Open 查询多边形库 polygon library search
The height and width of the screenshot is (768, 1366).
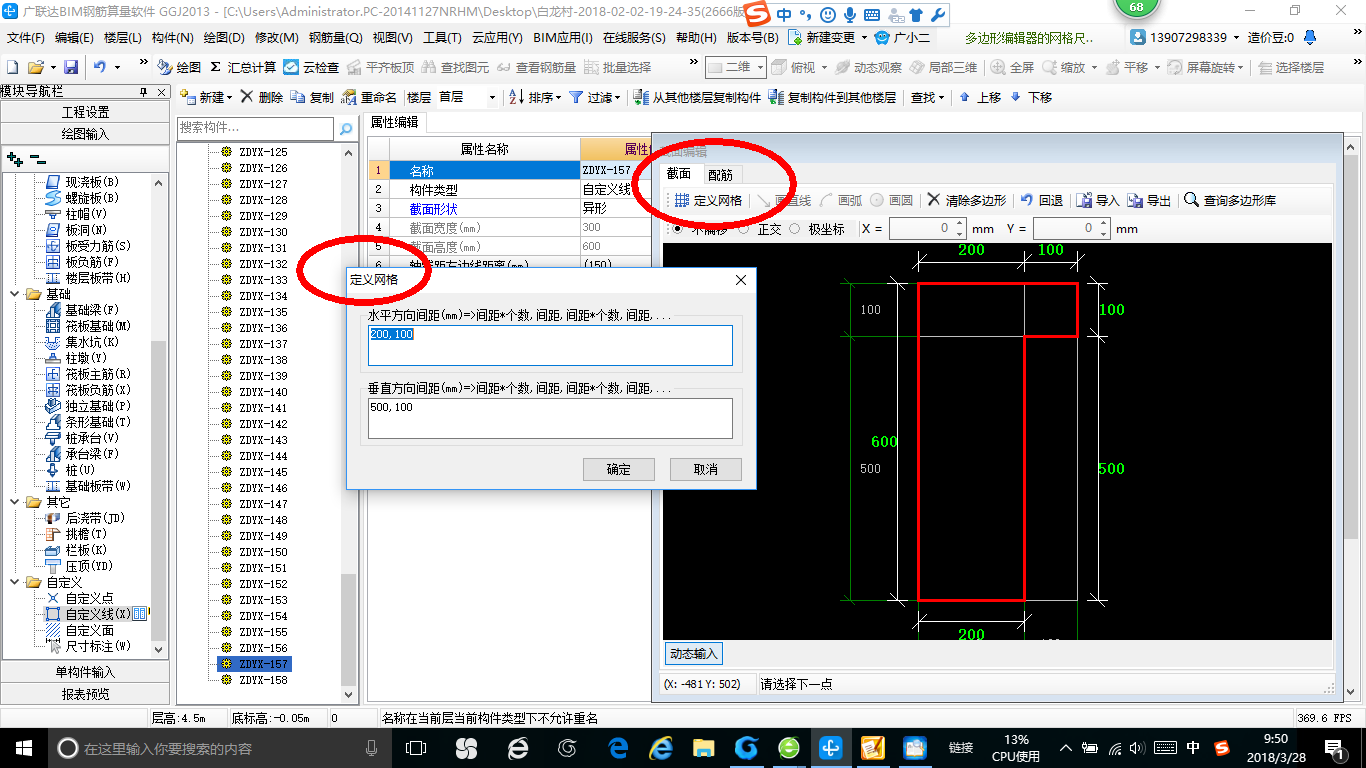1230,200
